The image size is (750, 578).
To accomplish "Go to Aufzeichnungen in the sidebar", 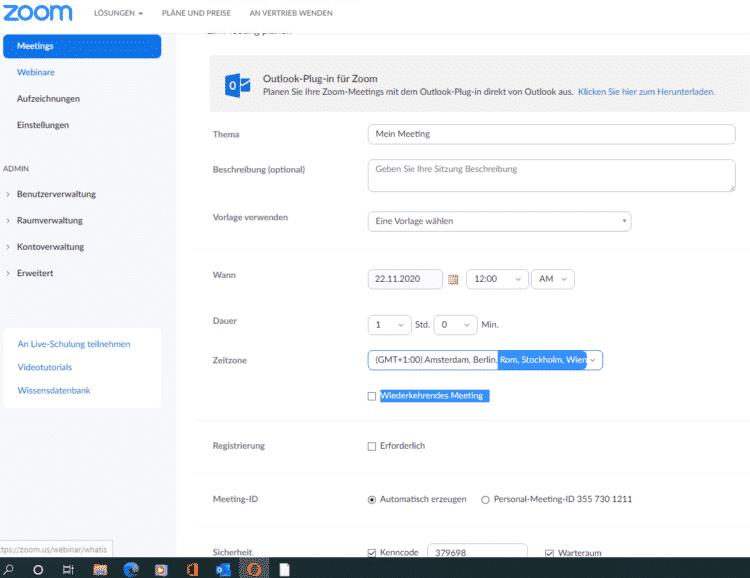I will pos(48,99).
